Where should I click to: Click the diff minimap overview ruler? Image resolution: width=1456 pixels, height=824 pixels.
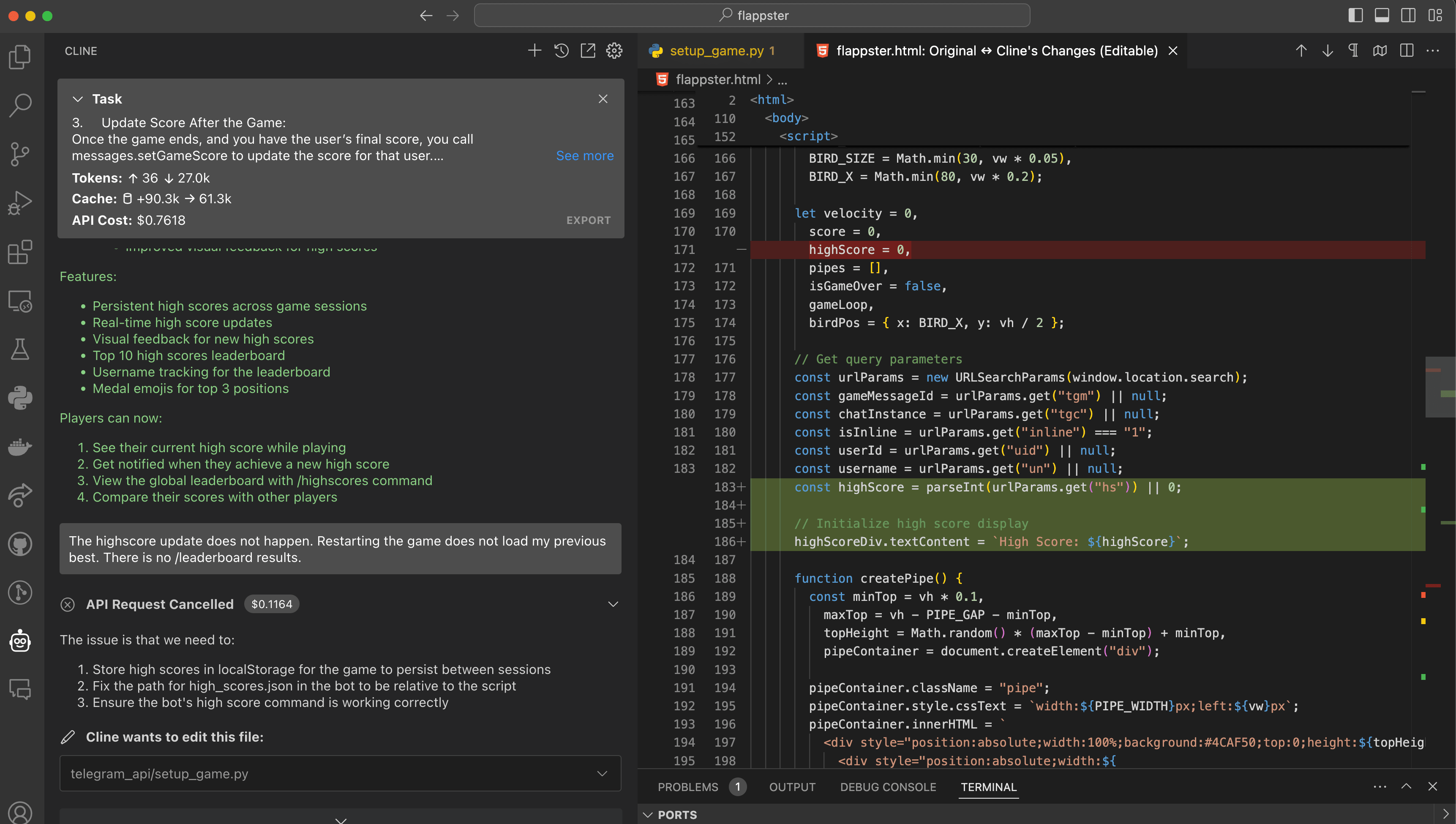(1440, 429)
